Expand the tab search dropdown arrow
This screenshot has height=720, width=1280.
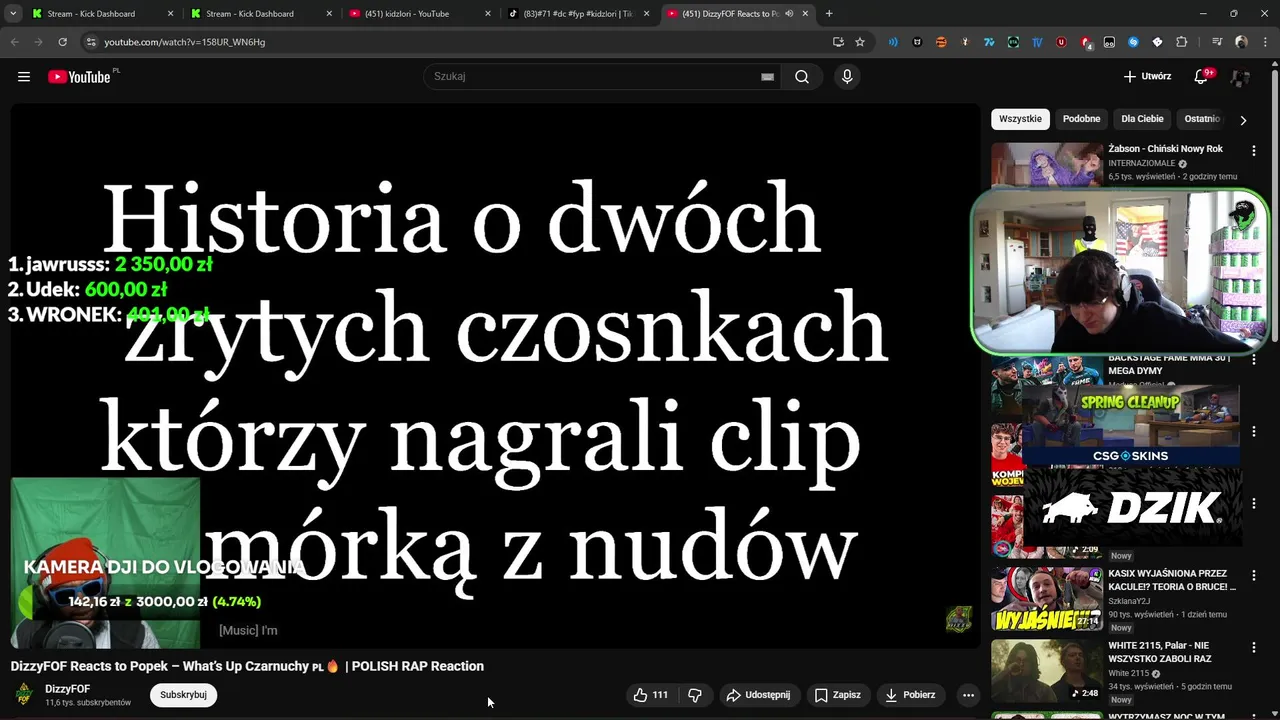coord(13,14)
